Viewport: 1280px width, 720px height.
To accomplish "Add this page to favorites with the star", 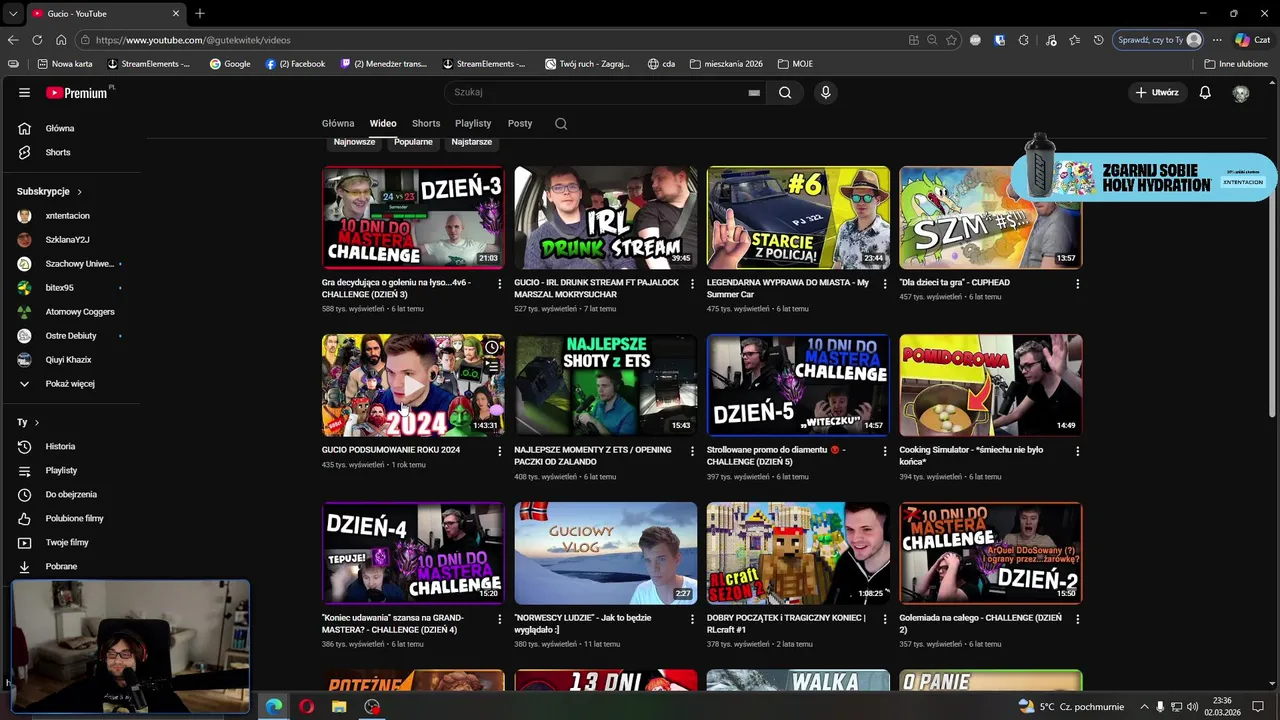I will click(x=951, y=40).
